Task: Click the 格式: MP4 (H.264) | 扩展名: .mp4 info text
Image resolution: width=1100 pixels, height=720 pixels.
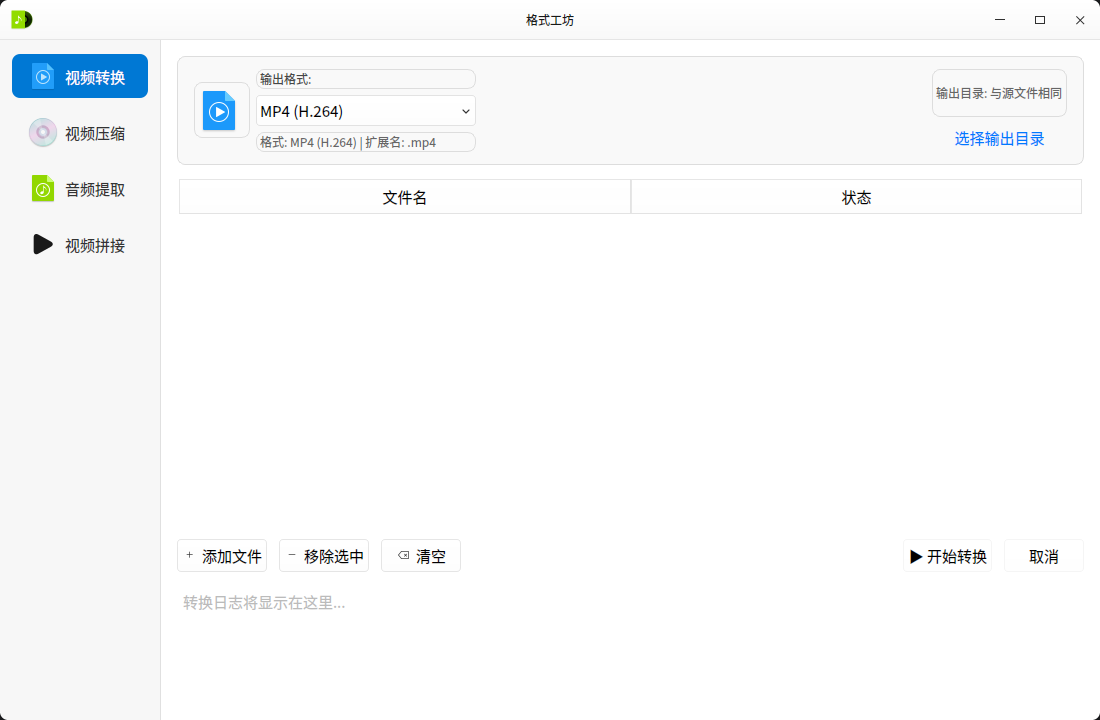Action: [x=365, y=142]
